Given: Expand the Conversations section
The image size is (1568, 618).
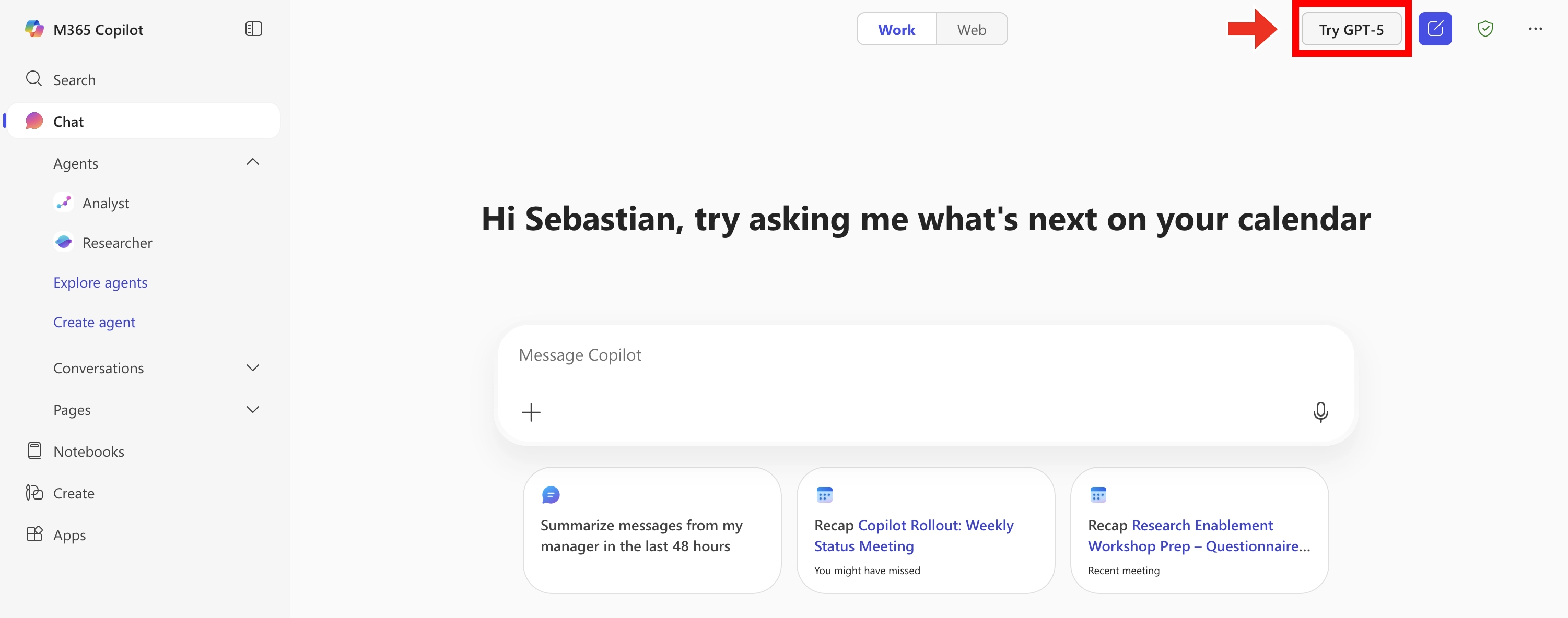Looking at the screenshot, I should pos(253,368).
